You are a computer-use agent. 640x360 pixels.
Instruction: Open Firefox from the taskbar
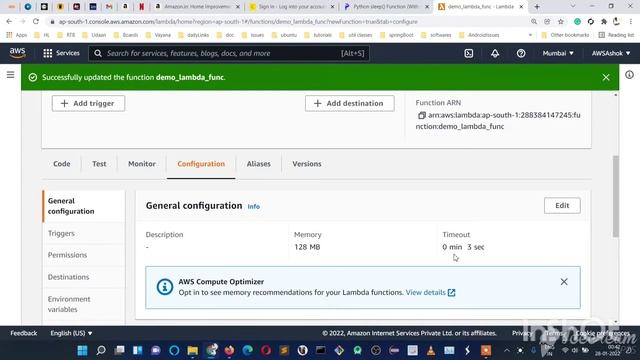pos(229,351)
